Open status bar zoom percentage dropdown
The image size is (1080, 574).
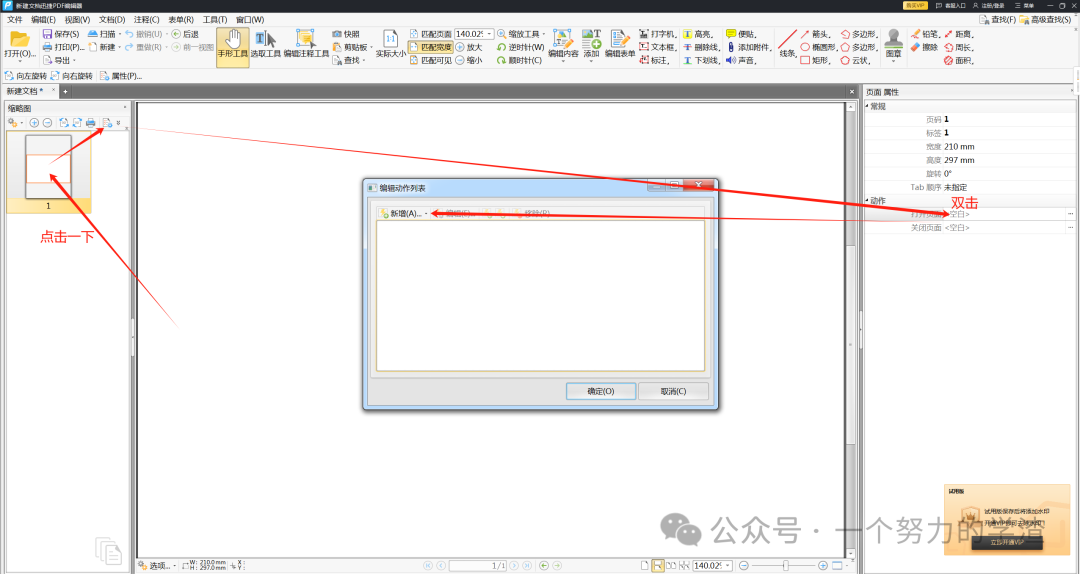pos(728,566)
